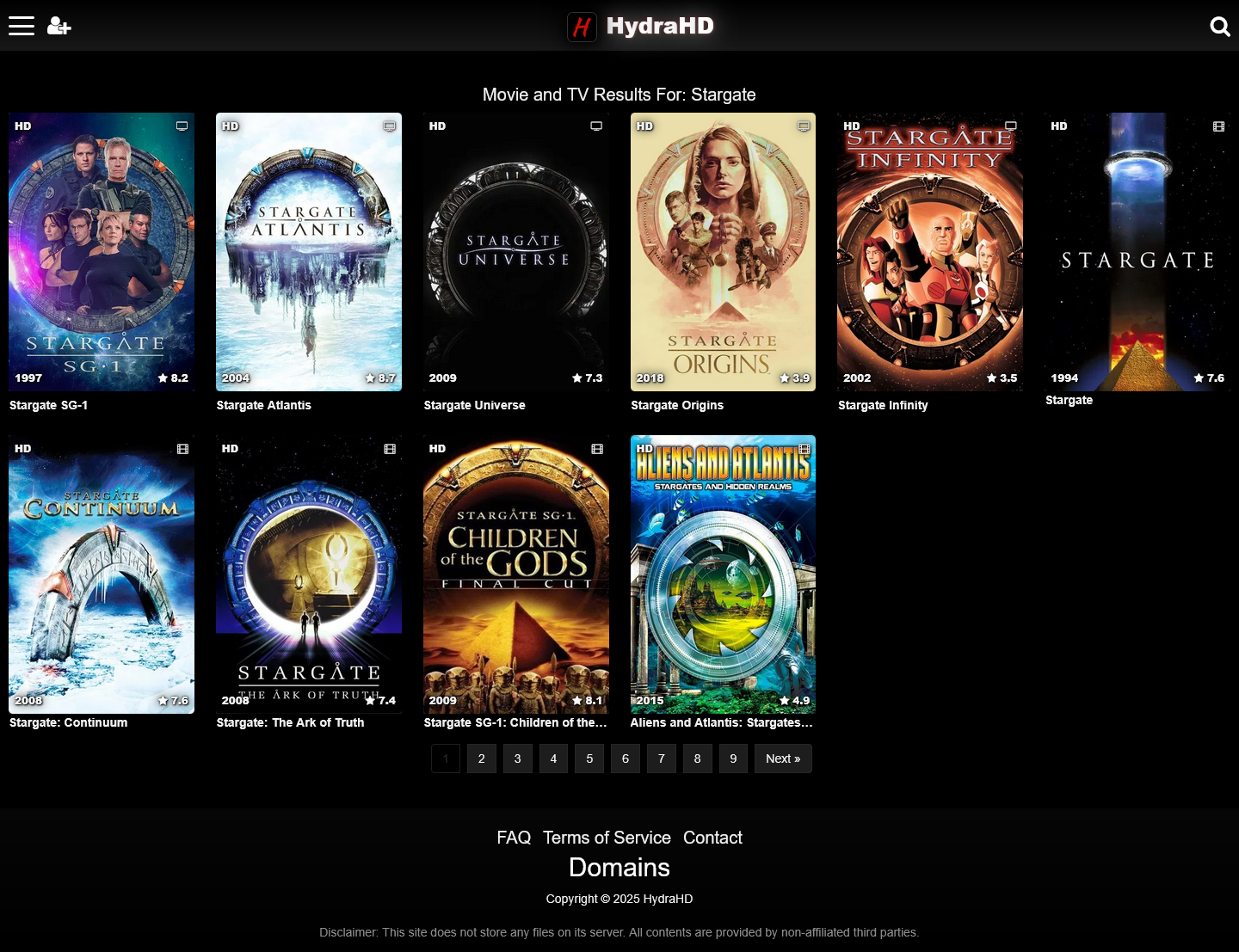Go to results page 4
The image size is (1239, 952).
pyautogui.click(x=553, y=759)
